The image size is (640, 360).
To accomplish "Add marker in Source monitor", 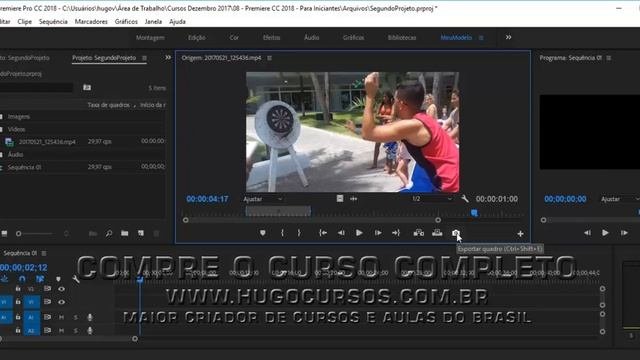I will 262,233.
